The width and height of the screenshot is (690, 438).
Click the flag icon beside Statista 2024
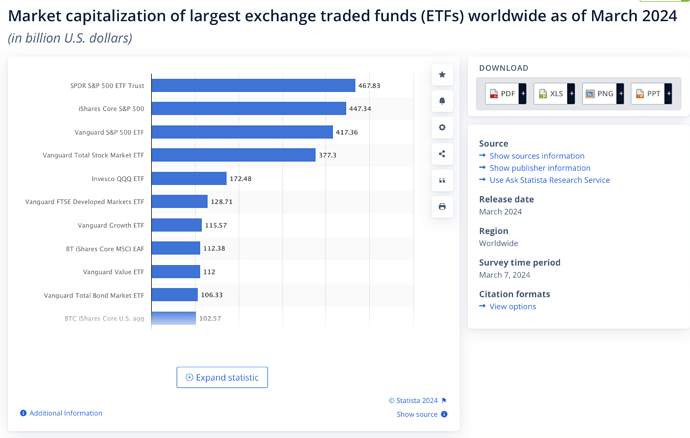click(444, 400)
